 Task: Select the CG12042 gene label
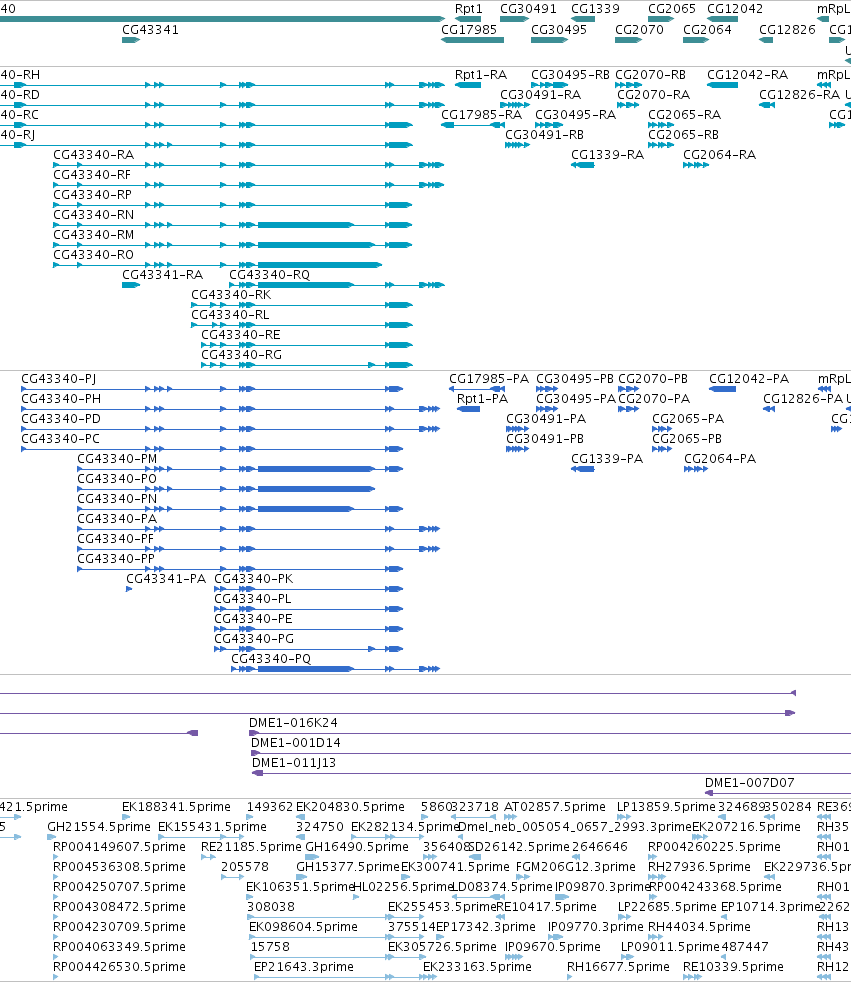coord(735,9)
